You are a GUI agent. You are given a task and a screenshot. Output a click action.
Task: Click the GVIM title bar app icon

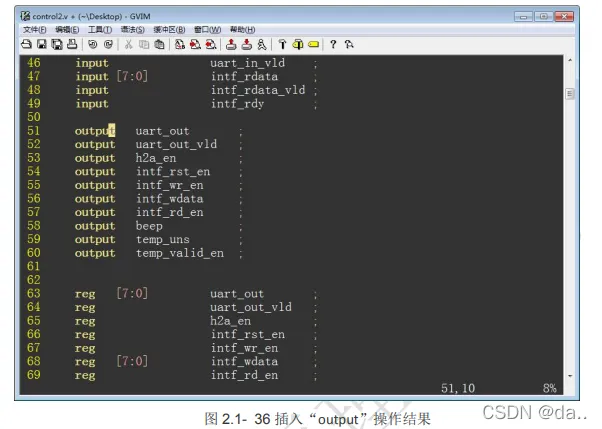click(x=25, y=16)
